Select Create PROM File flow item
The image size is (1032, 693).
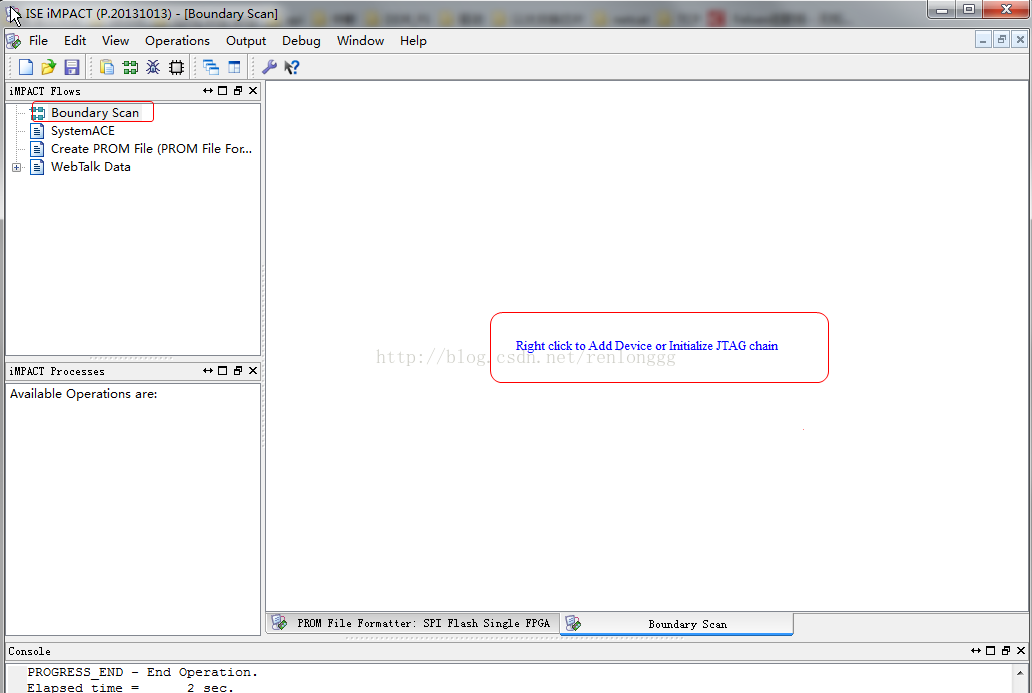[x=151, y=149]
